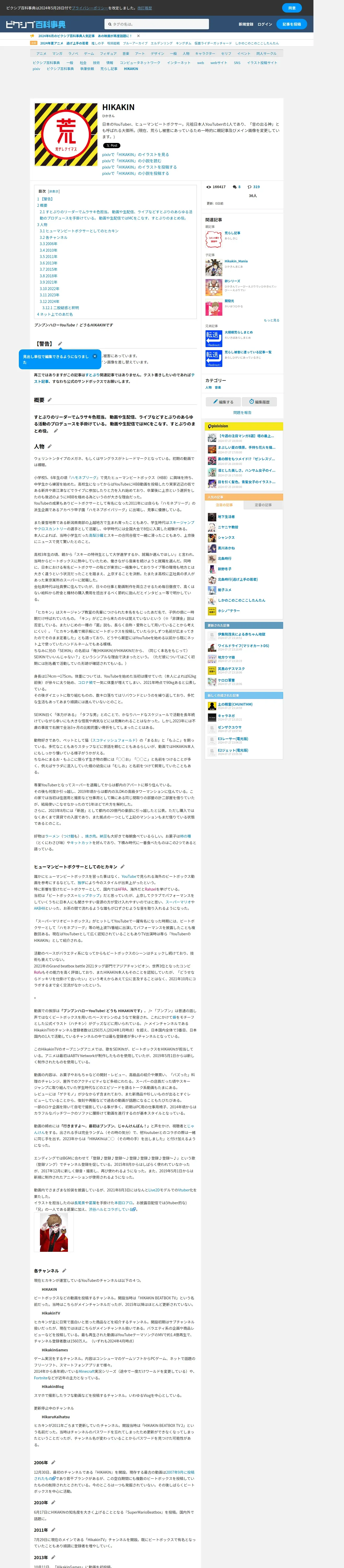
Task: Accept the privacy policy with 同意 button
Action: 292,8
